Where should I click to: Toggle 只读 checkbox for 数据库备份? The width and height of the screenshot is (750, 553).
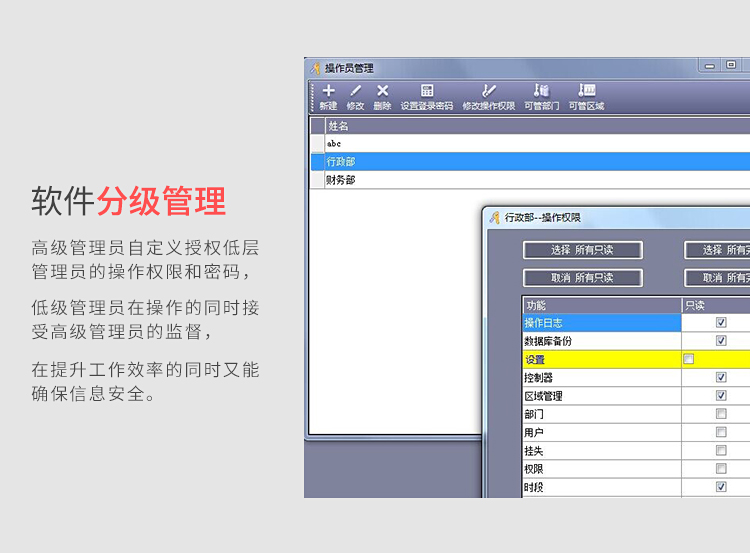[x=721, y=341]
